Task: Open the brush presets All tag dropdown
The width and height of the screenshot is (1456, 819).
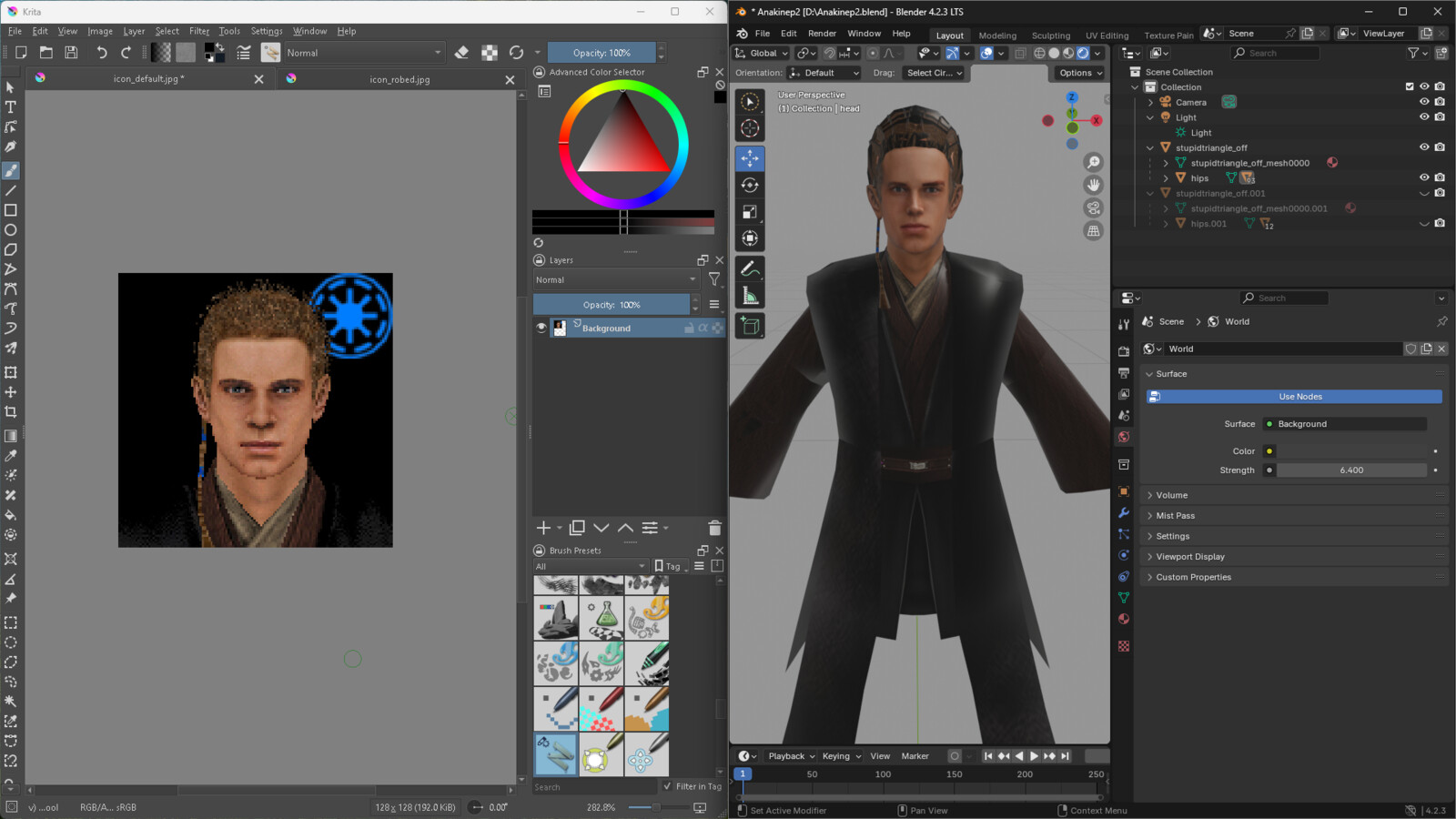Action: 591,566
